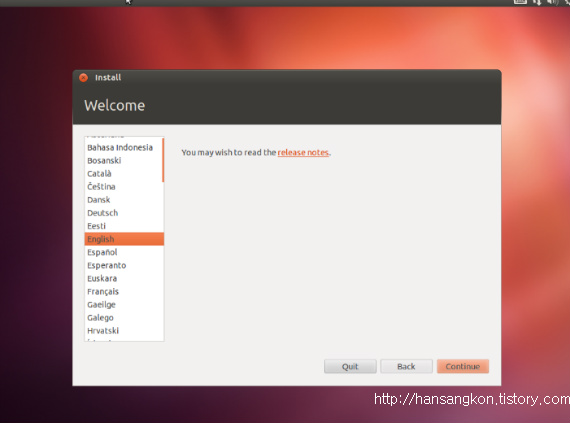This screenshot has width=570, height=423.
Task: Select Esperanto language option
Action: (x=124, y=265)
